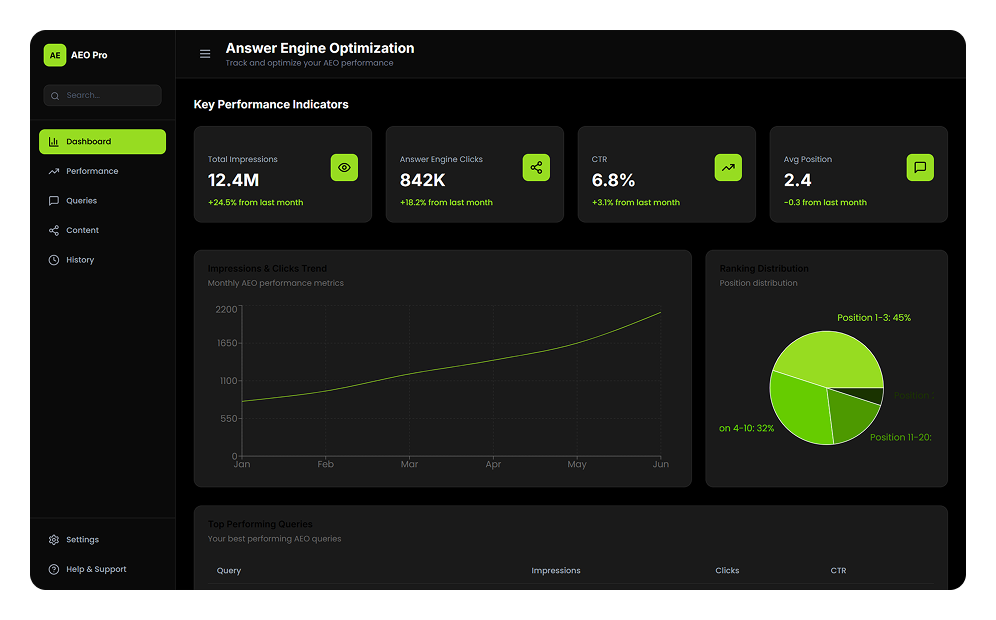Click the Queries chat bubble icon
The width and height of the screenshot is (996, 620).
point(53,200)
